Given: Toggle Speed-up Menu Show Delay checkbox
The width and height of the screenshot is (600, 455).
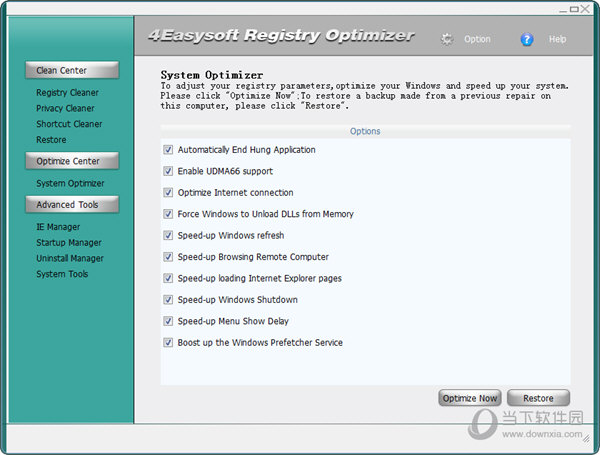Looking at the screenshot, I should click(168, 321).
